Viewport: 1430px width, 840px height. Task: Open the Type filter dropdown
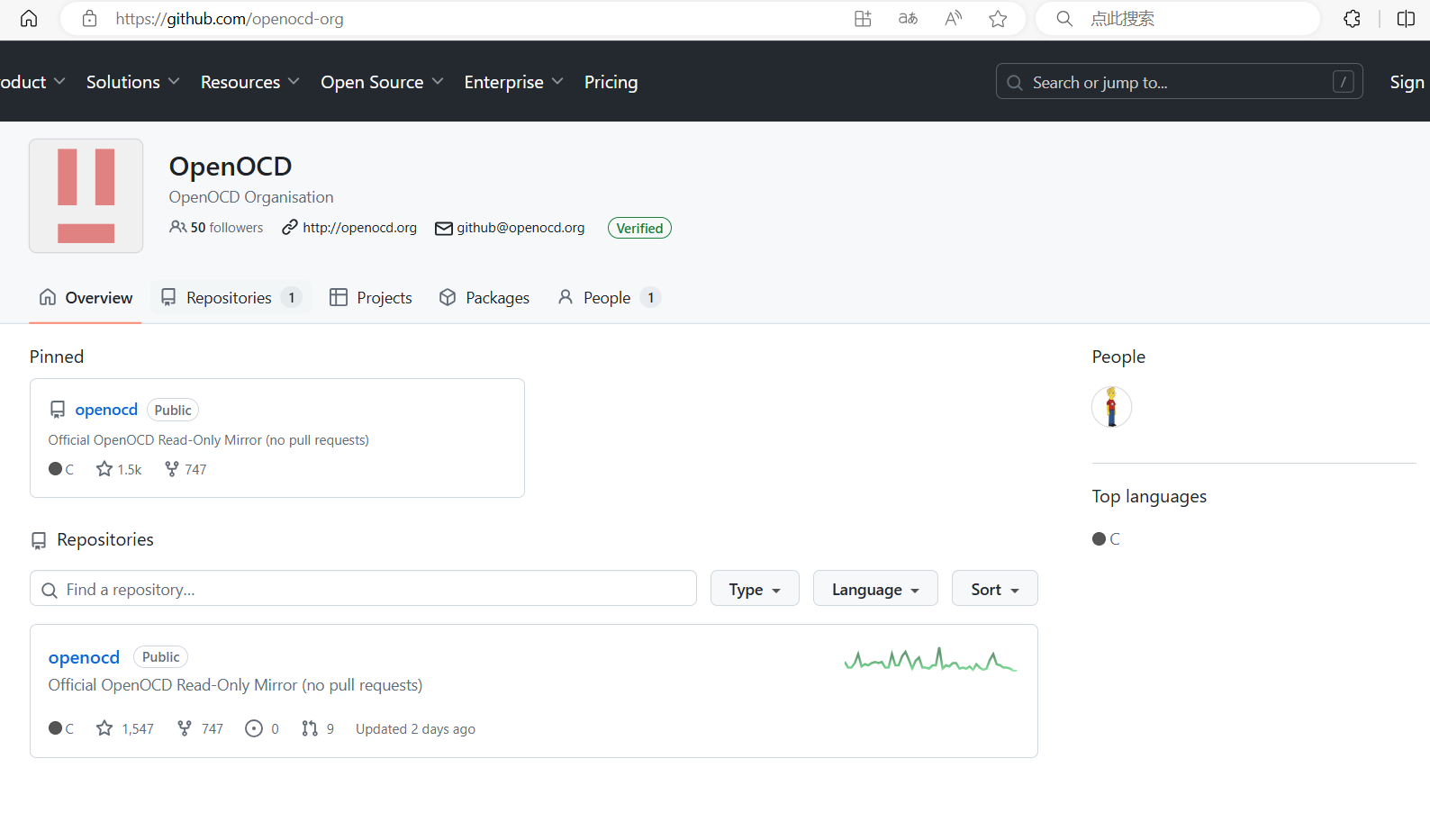coord(755,589)
